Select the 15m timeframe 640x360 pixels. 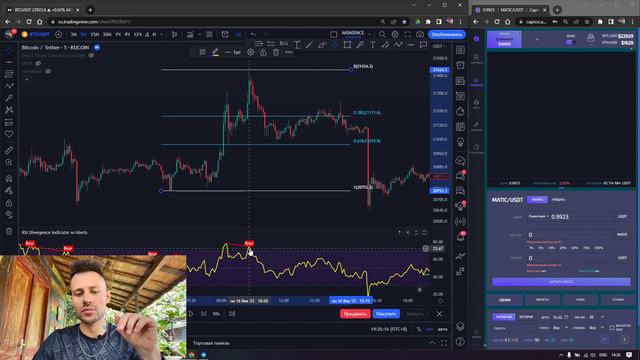(95, 35)
